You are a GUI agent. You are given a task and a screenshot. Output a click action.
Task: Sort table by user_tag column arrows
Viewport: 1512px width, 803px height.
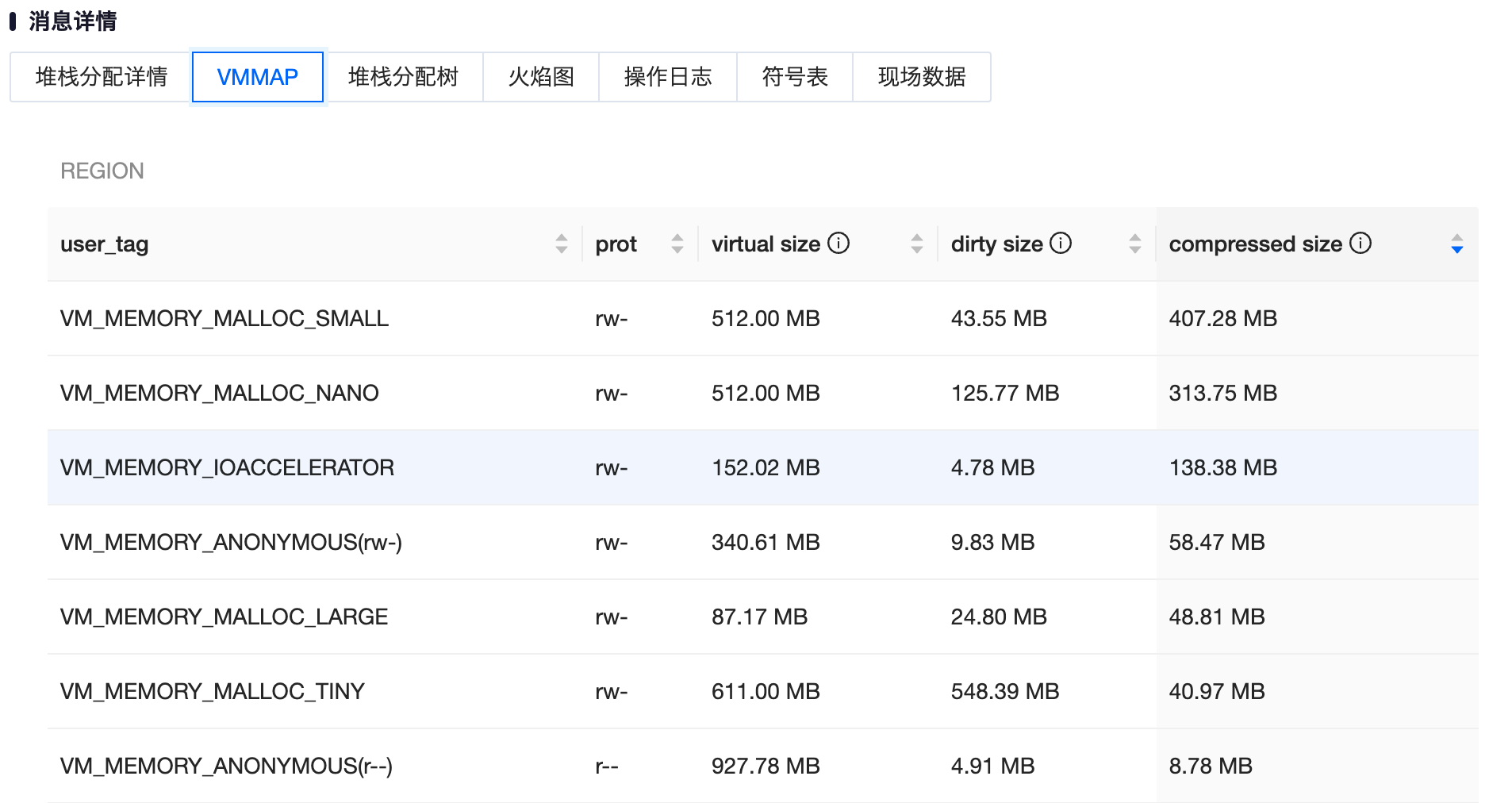pyautogui.click(x=562, y=244)
